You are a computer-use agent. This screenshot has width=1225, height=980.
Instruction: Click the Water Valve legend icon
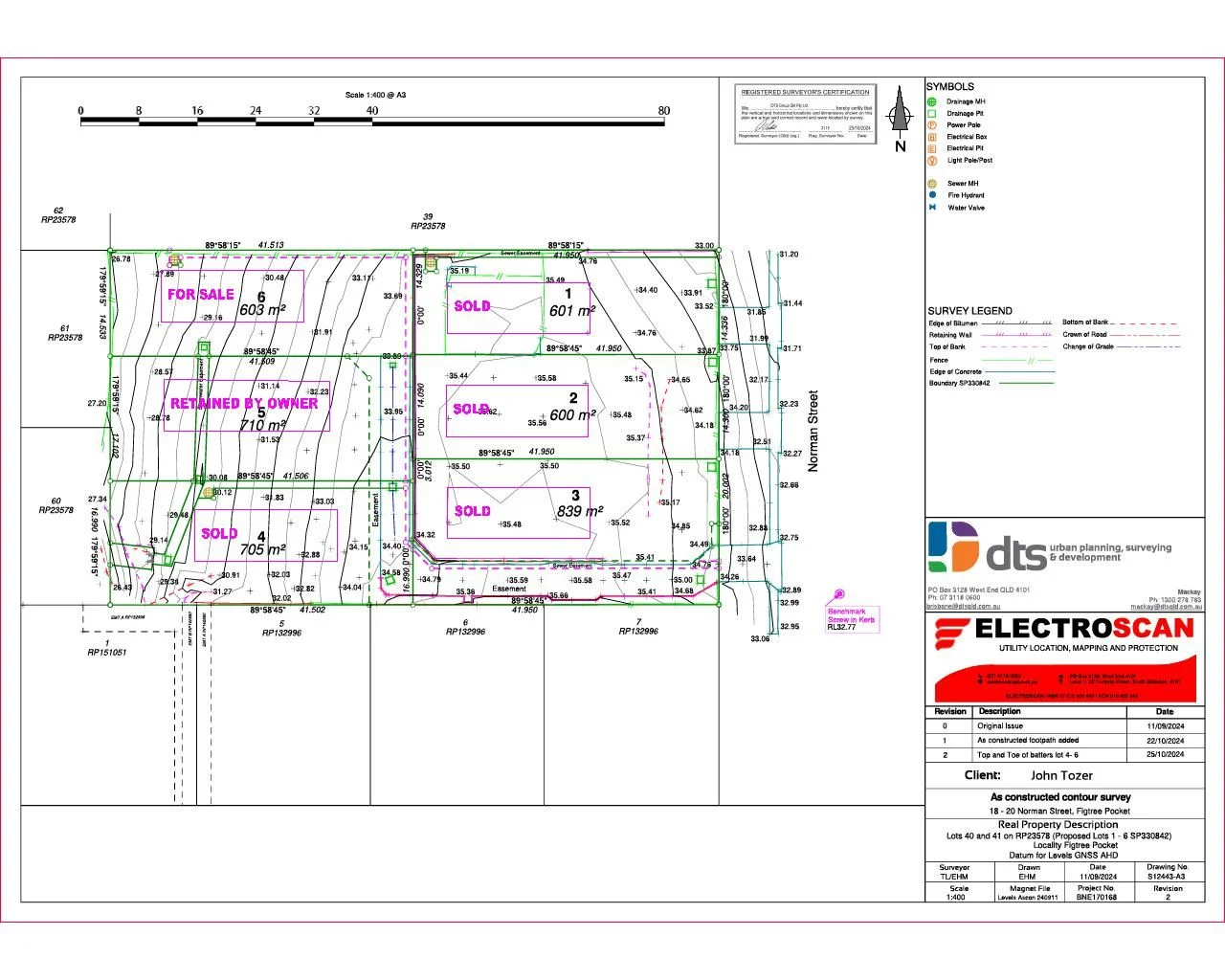931,208
